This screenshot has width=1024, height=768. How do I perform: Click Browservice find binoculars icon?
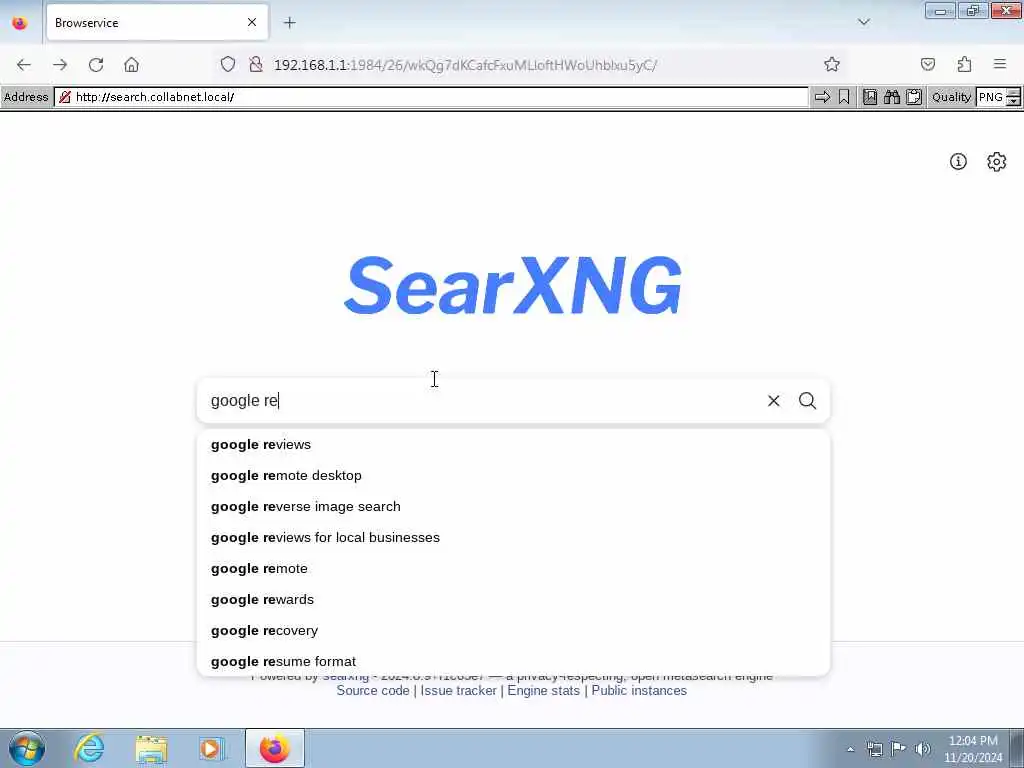point(891,97)
